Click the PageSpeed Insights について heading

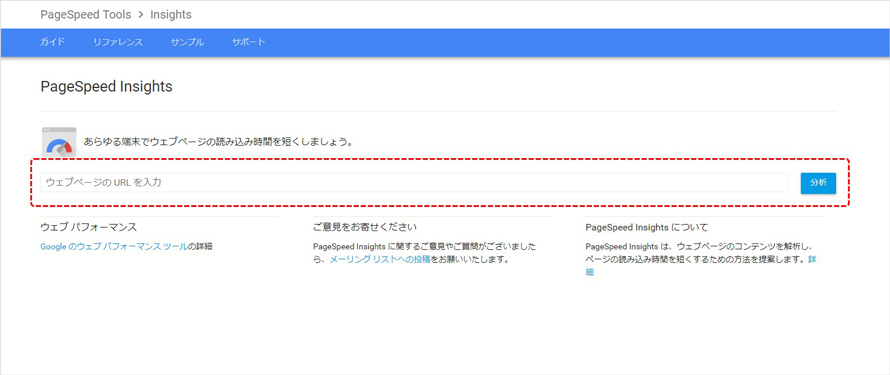tap(646, 227)
